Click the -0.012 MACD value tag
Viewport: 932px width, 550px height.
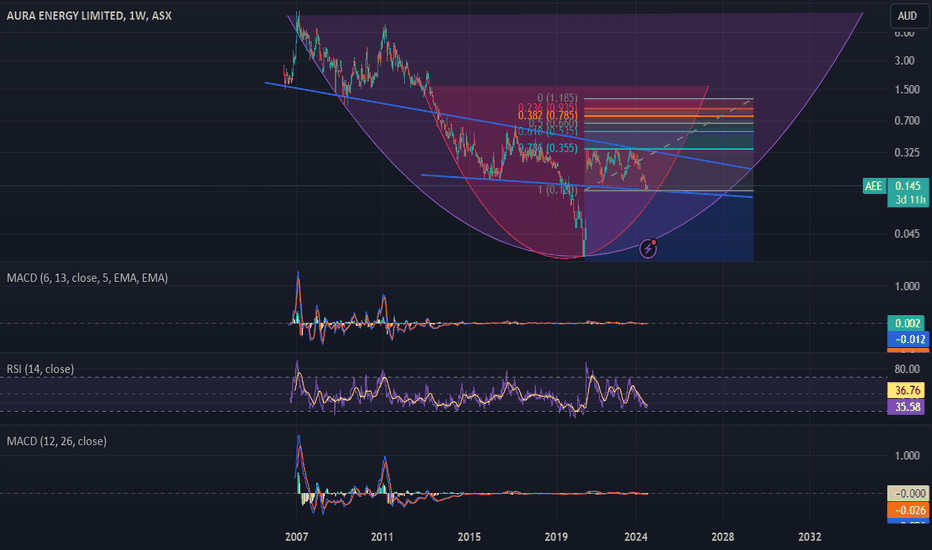906,339
